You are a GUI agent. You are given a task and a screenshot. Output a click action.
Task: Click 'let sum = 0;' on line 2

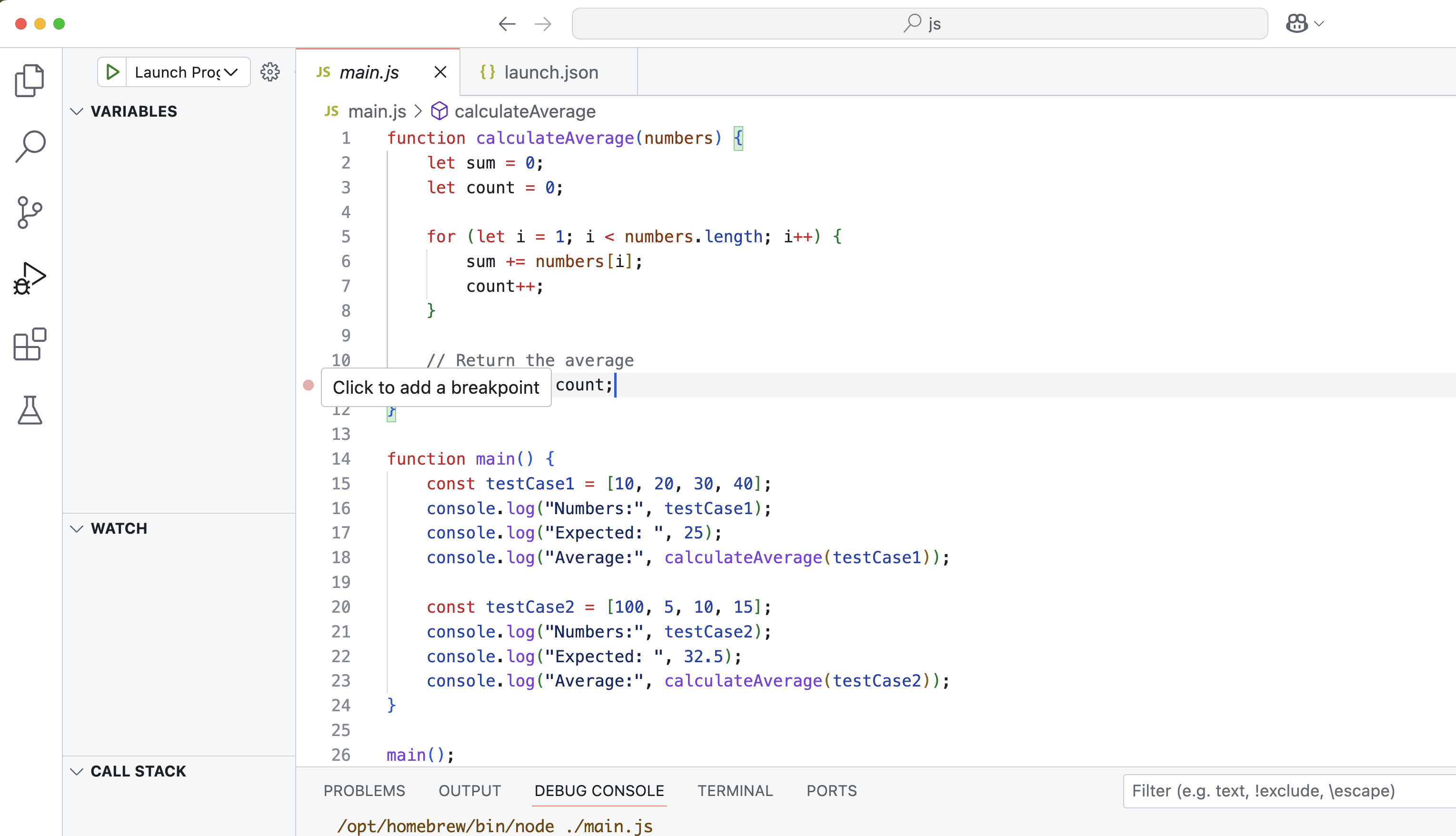(485, 162)
